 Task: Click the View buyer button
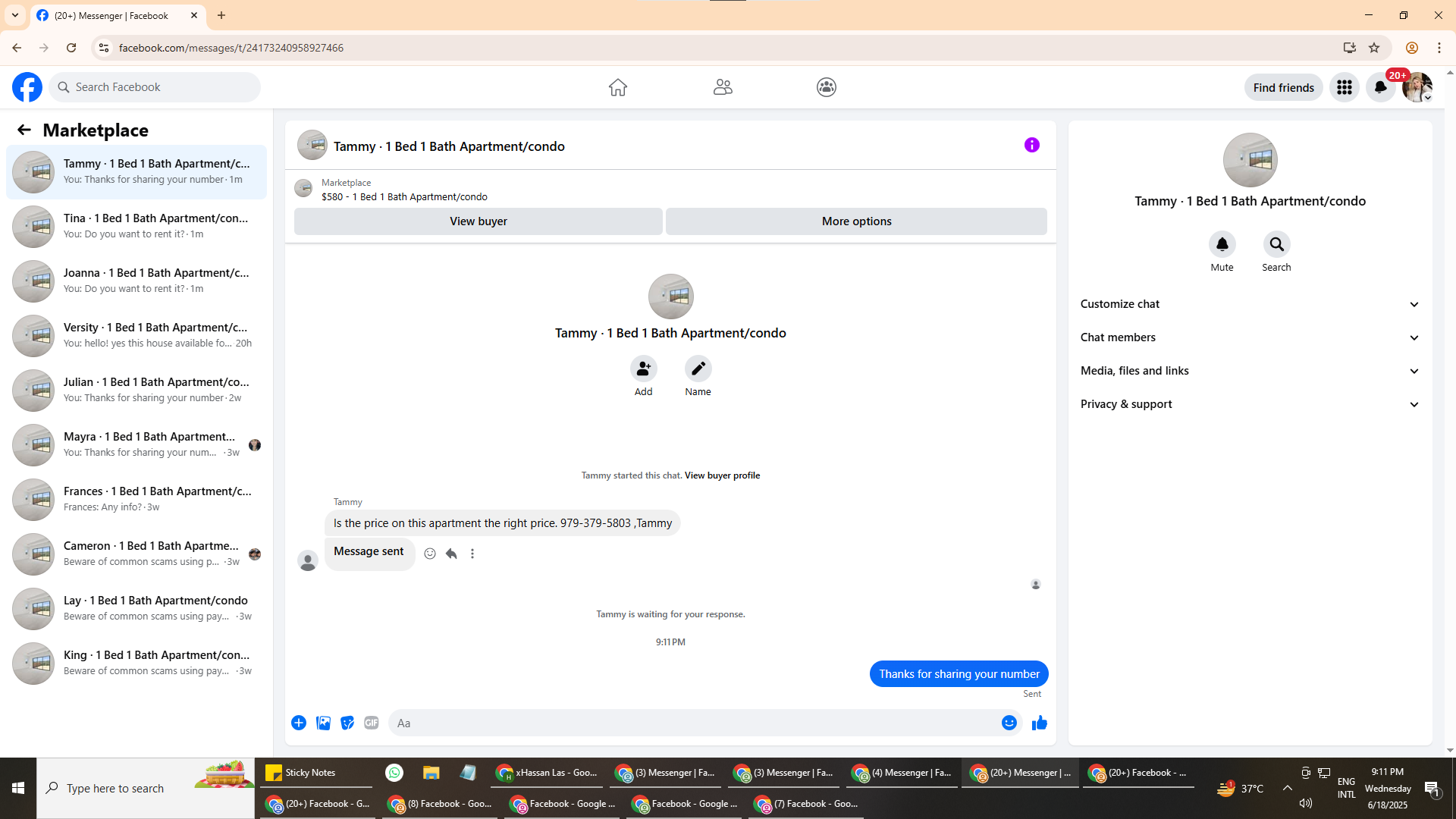(479, 221)
